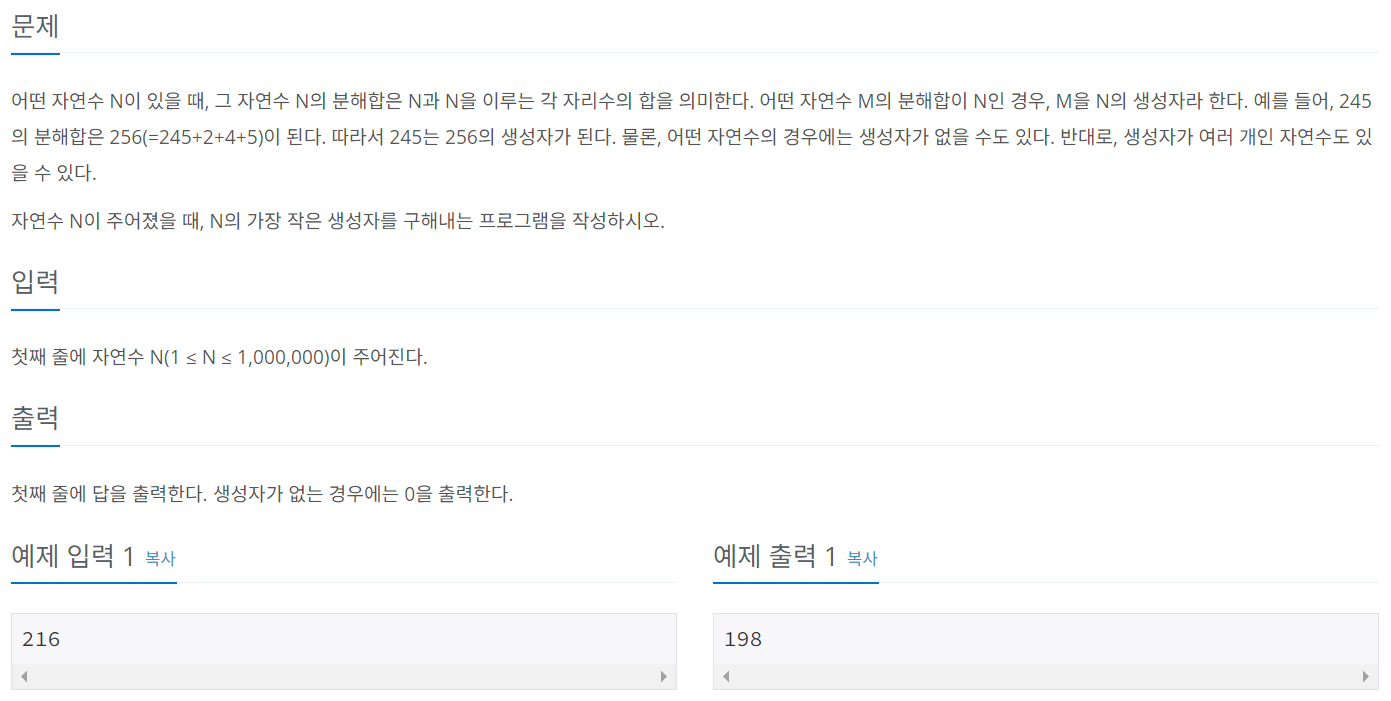Click the 예제 출력 1 heading

click(775, 557)
